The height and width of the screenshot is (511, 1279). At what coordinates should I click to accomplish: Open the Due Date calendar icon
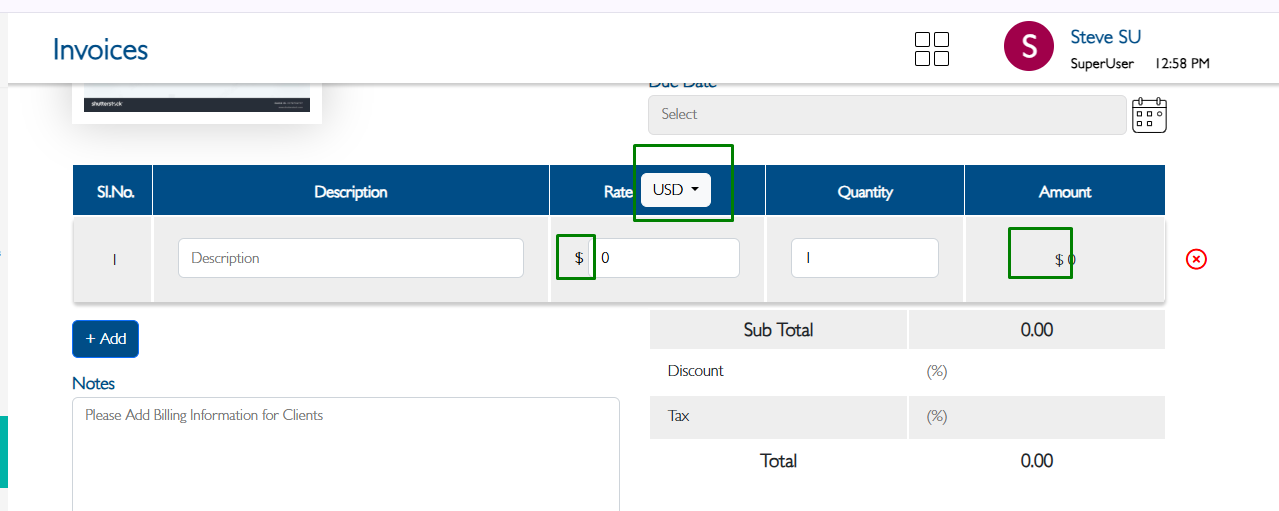(1149, 115)
